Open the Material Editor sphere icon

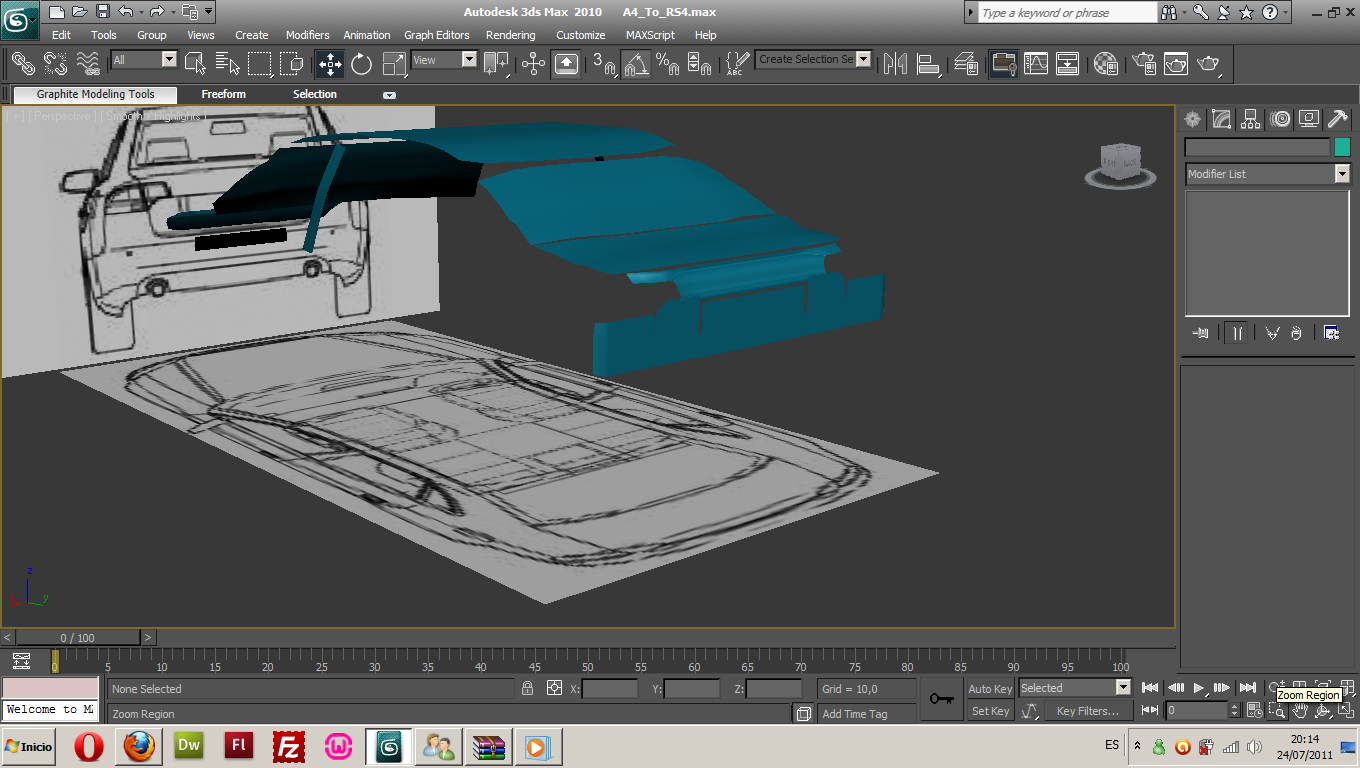tap(1105, 64)
